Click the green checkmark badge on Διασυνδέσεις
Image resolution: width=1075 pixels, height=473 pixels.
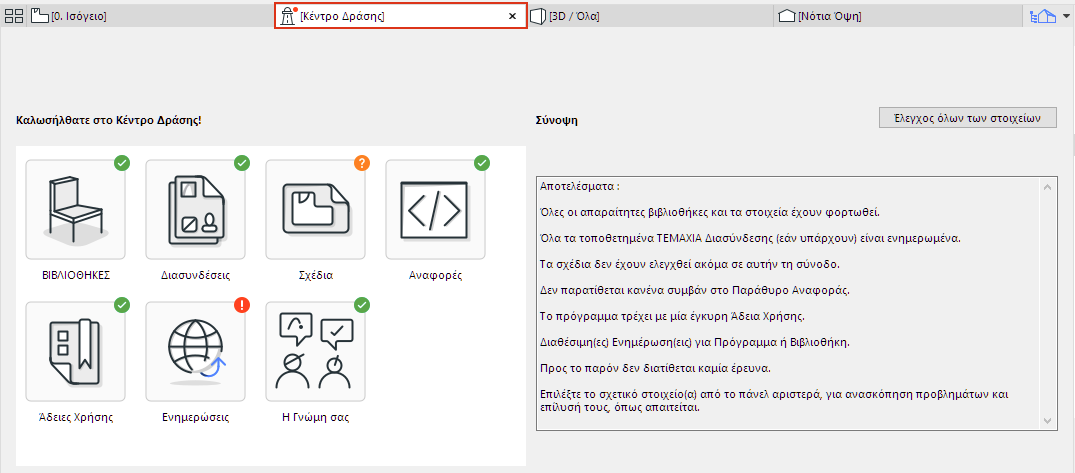coord(242,163)
